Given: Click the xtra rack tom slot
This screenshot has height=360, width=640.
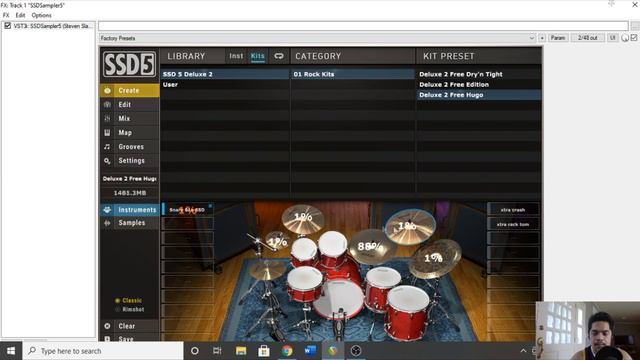Looking at the screenshot, I should [x=513, y=224].
